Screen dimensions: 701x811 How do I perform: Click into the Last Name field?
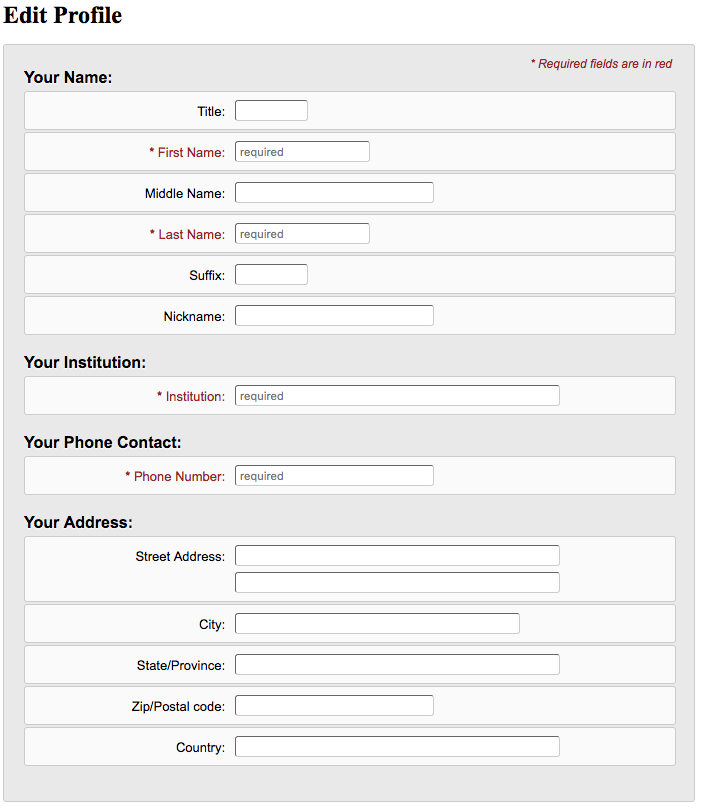pos(302,234)
